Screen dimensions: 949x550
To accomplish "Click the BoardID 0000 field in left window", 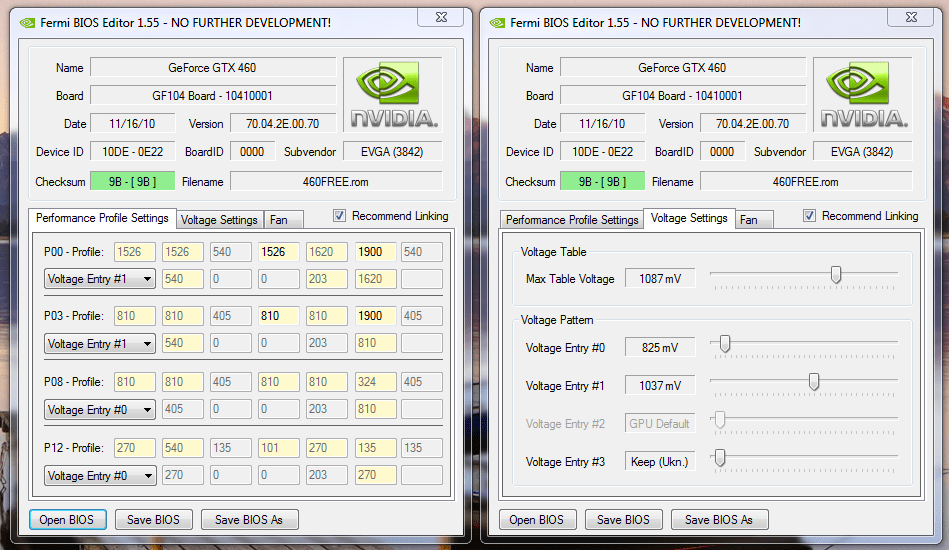I will pyautogui.click(x=252, y=152).
